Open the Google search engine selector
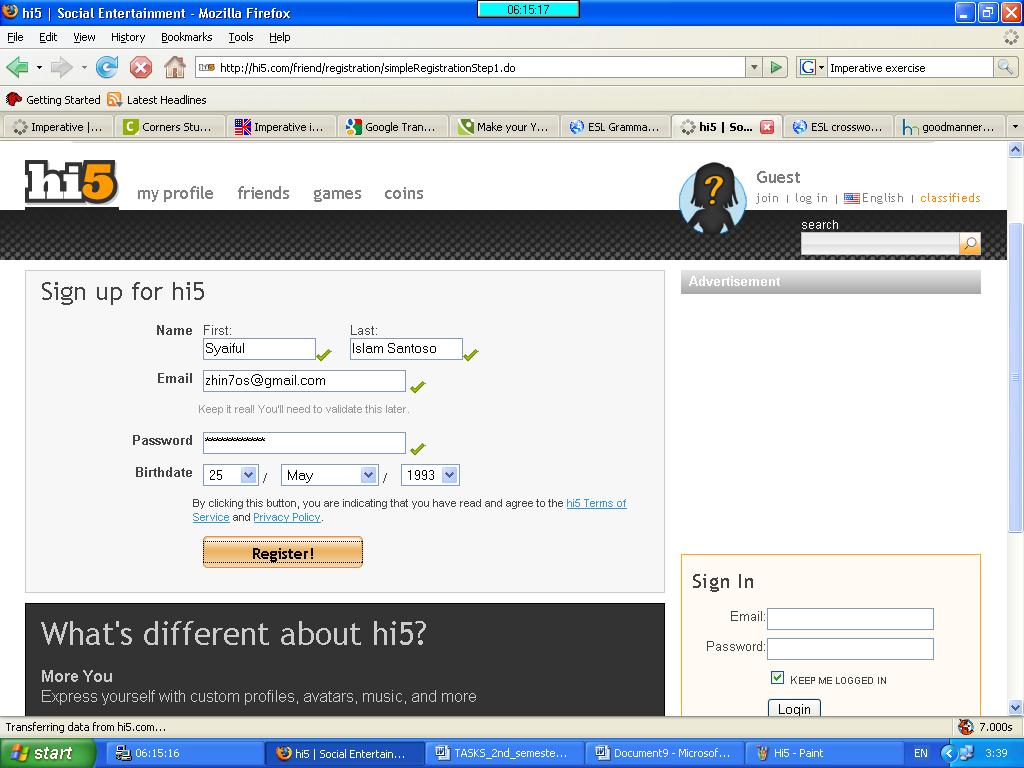1024x768 pixels. tap(812, 67)
